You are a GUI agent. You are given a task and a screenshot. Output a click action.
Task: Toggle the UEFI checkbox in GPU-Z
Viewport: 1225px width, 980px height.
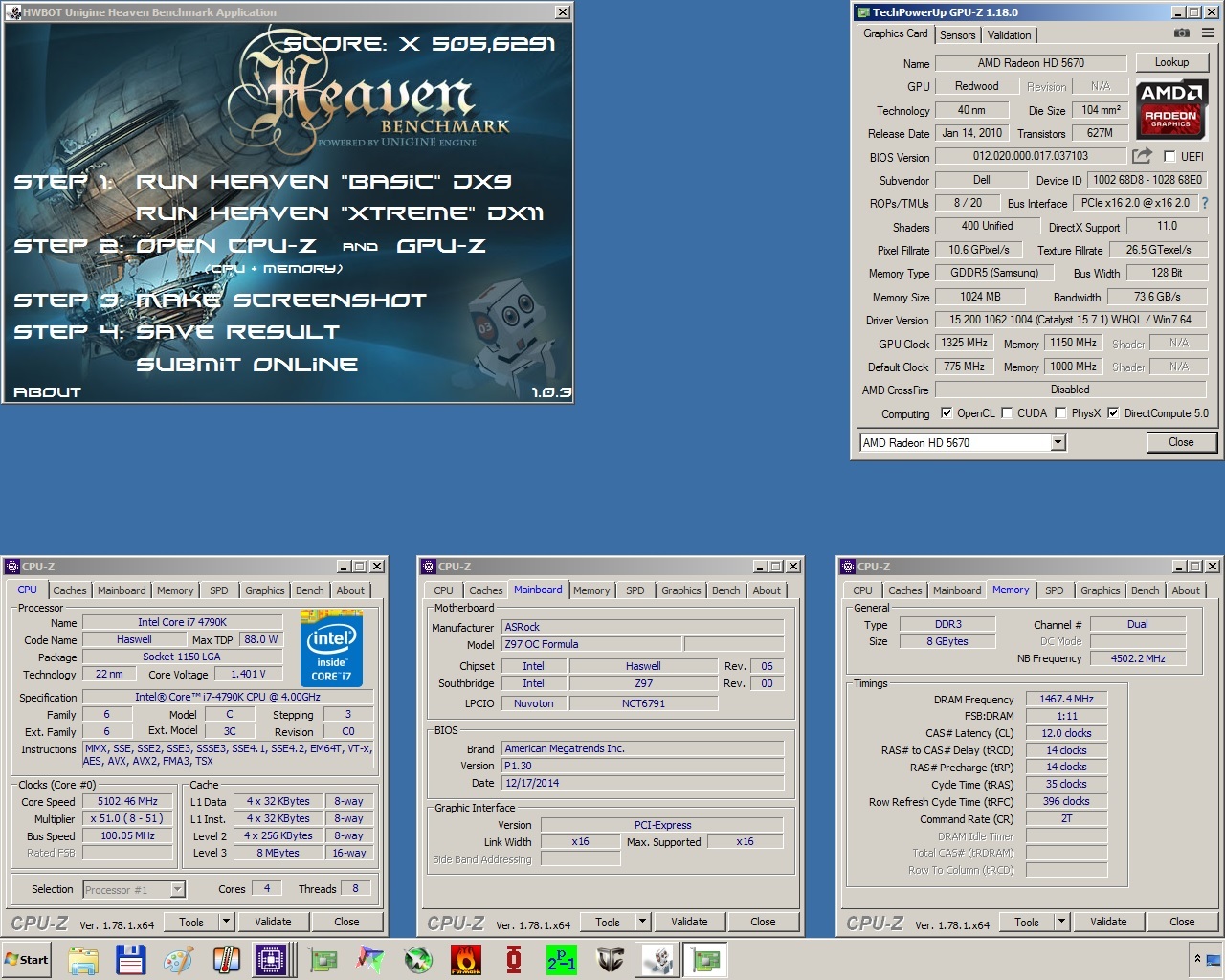point(1169,157)
